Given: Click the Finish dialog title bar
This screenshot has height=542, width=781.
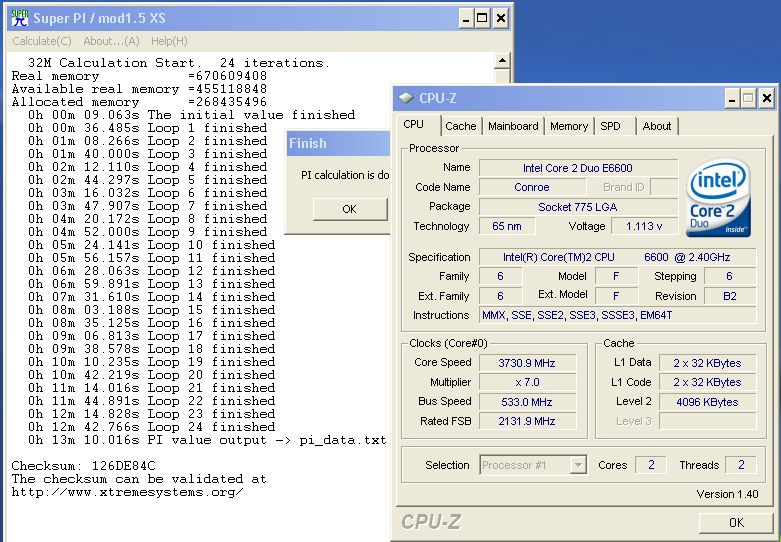Looking at the screenshot, I should (339, 143).
